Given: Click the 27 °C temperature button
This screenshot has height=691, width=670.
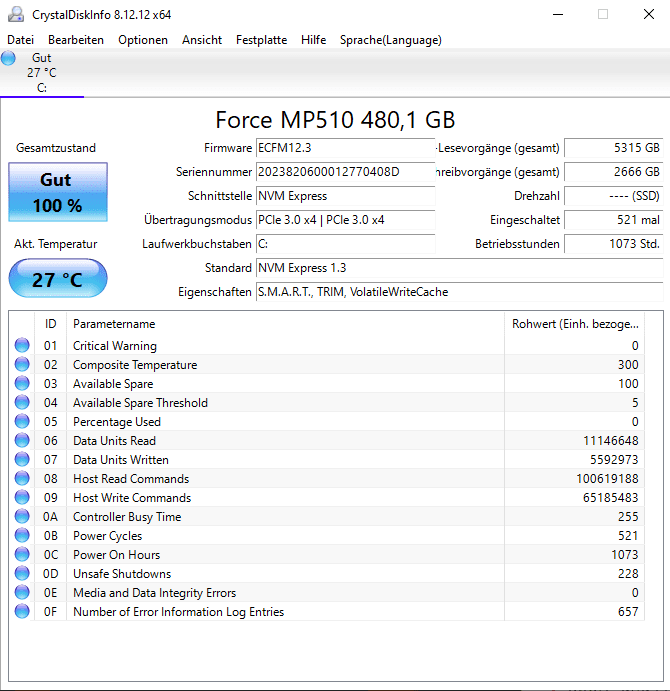Looking at the screenshot, I should 58,279.
